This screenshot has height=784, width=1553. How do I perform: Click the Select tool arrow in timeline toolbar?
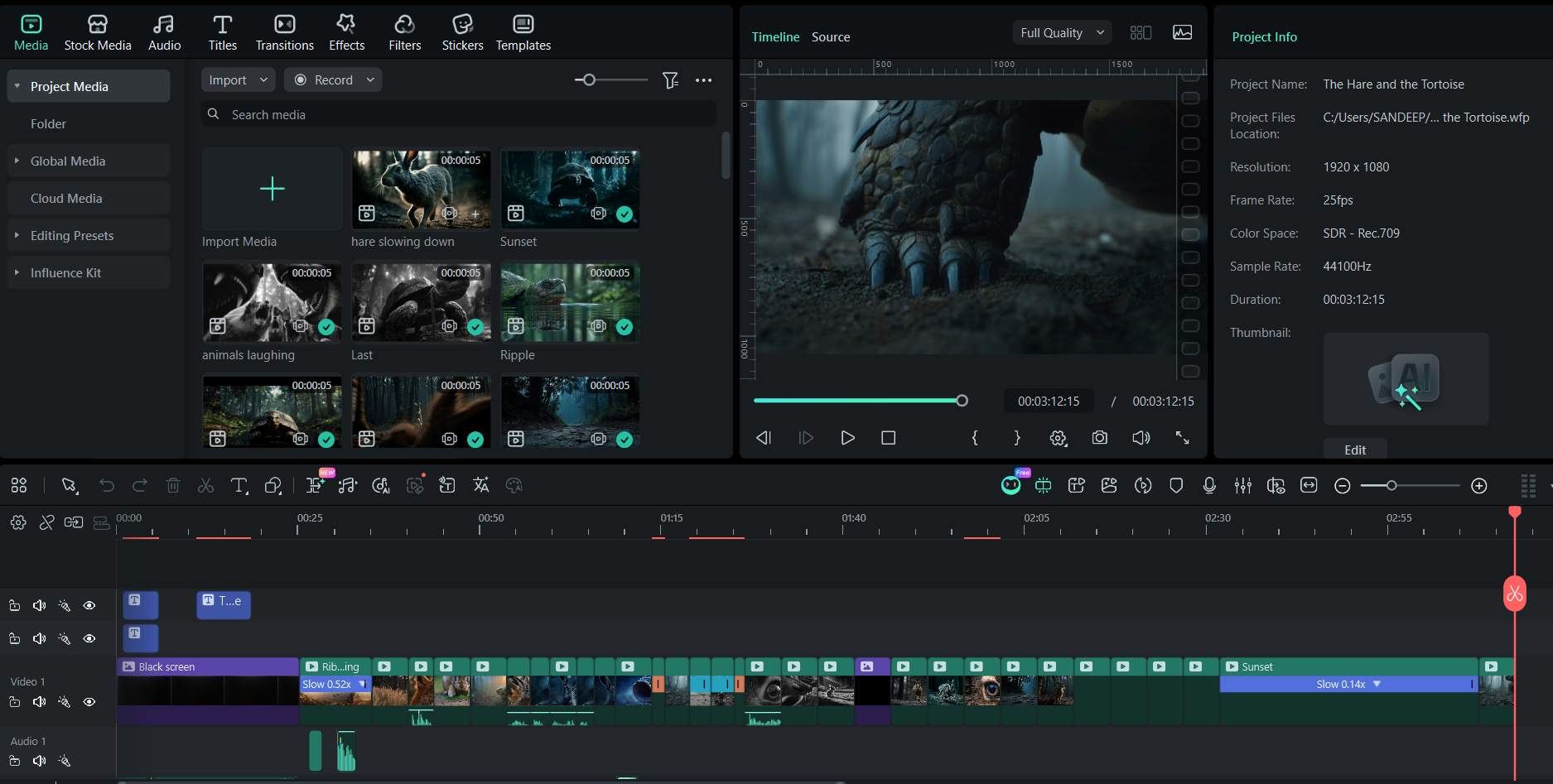[70, 486]
